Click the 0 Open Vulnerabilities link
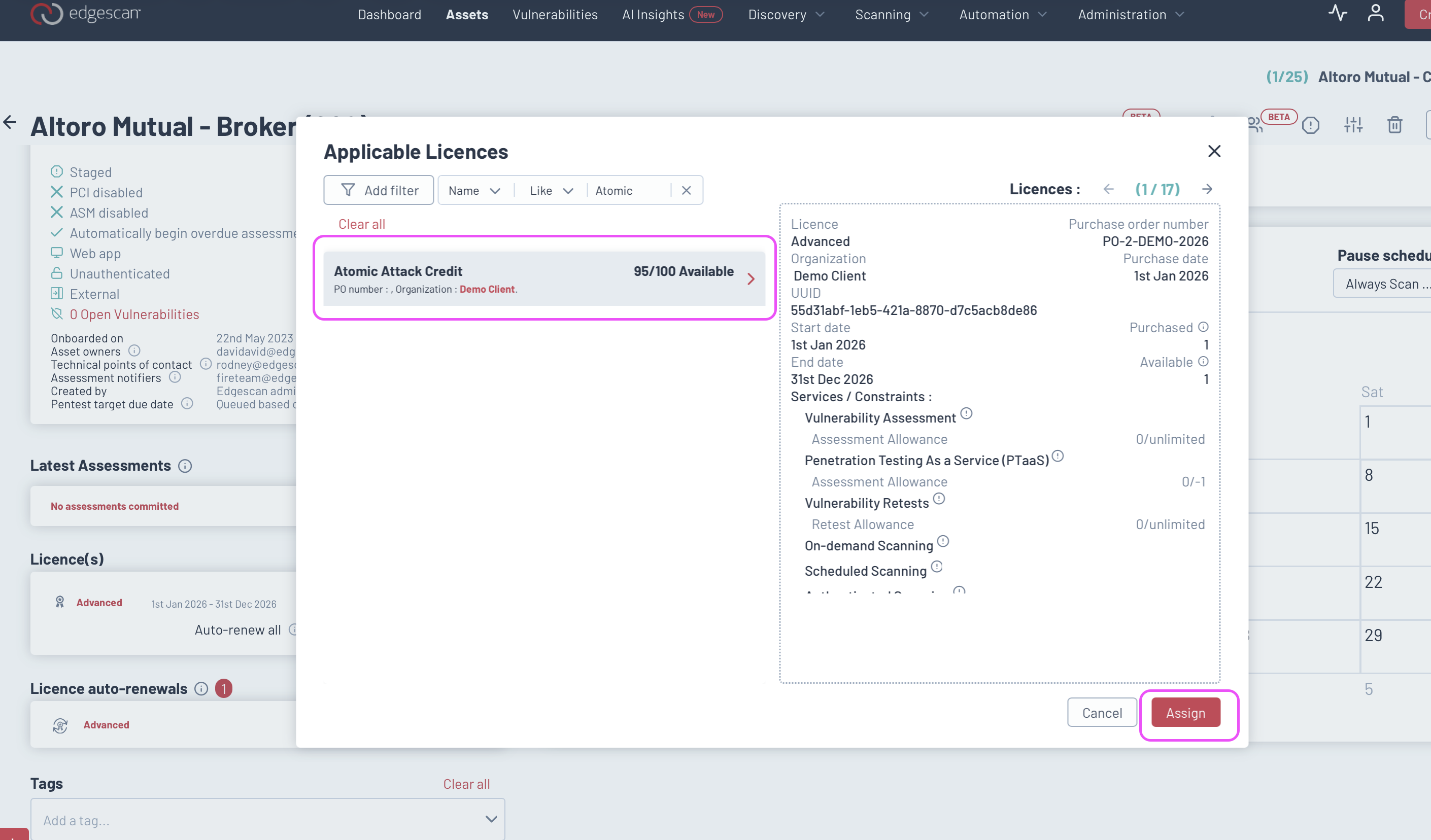Viewport: 1431px width, 840px height. pyautogui.click(x=134, y=314)
